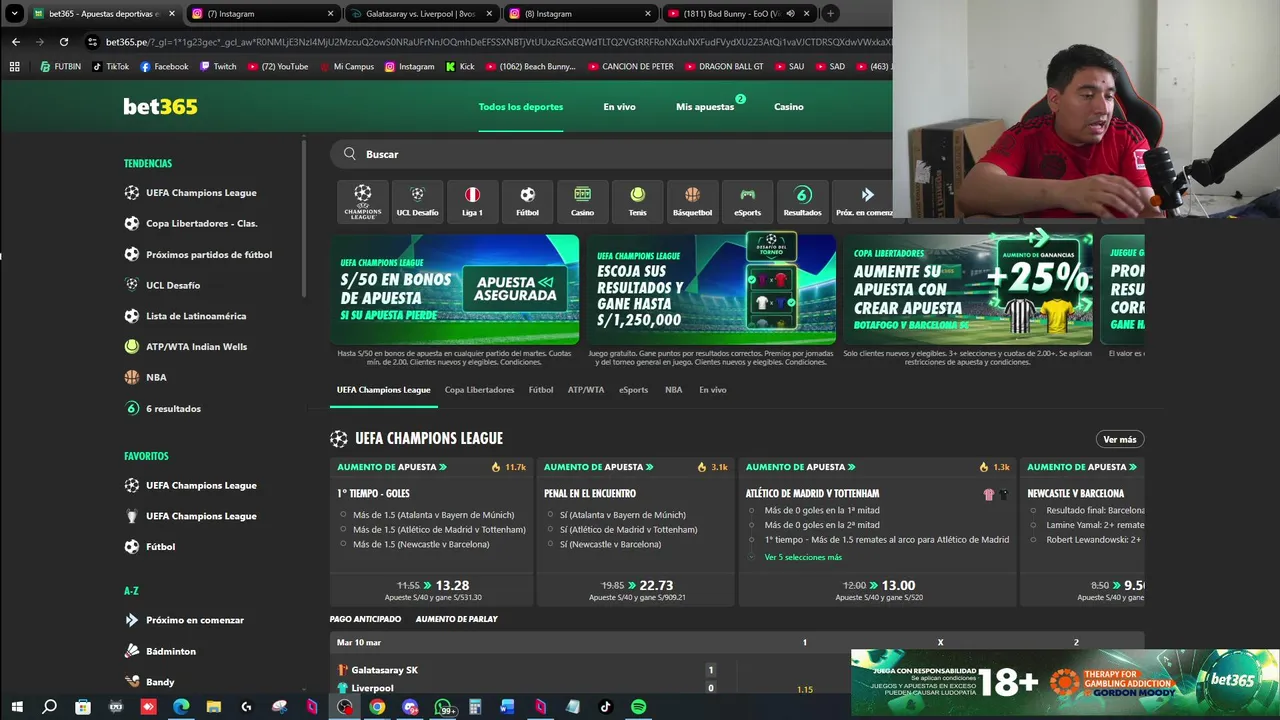1280x720 pixels.
Task: Switch to En vivo tab
Action: [x=619, y=107]
